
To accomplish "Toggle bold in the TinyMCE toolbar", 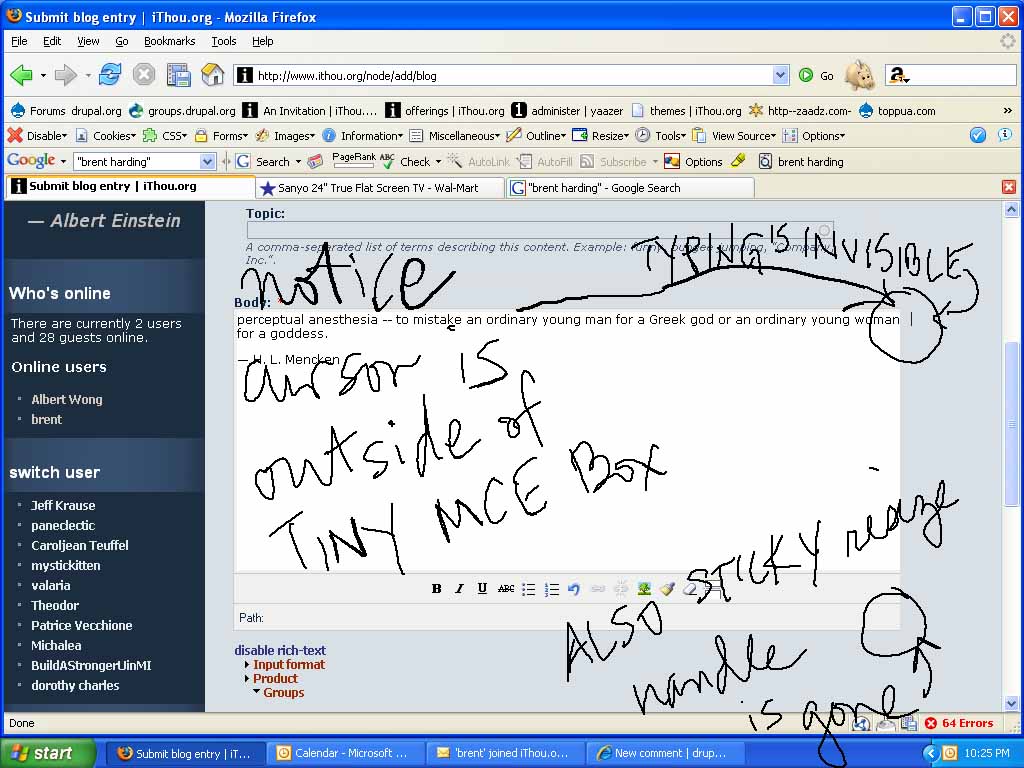I will click(x=436, y=589).
